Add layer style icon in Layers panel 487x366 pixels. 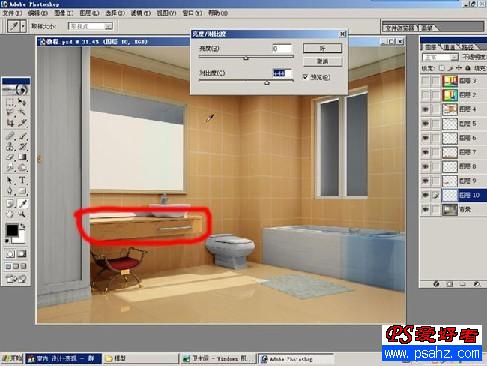[436, 284]
